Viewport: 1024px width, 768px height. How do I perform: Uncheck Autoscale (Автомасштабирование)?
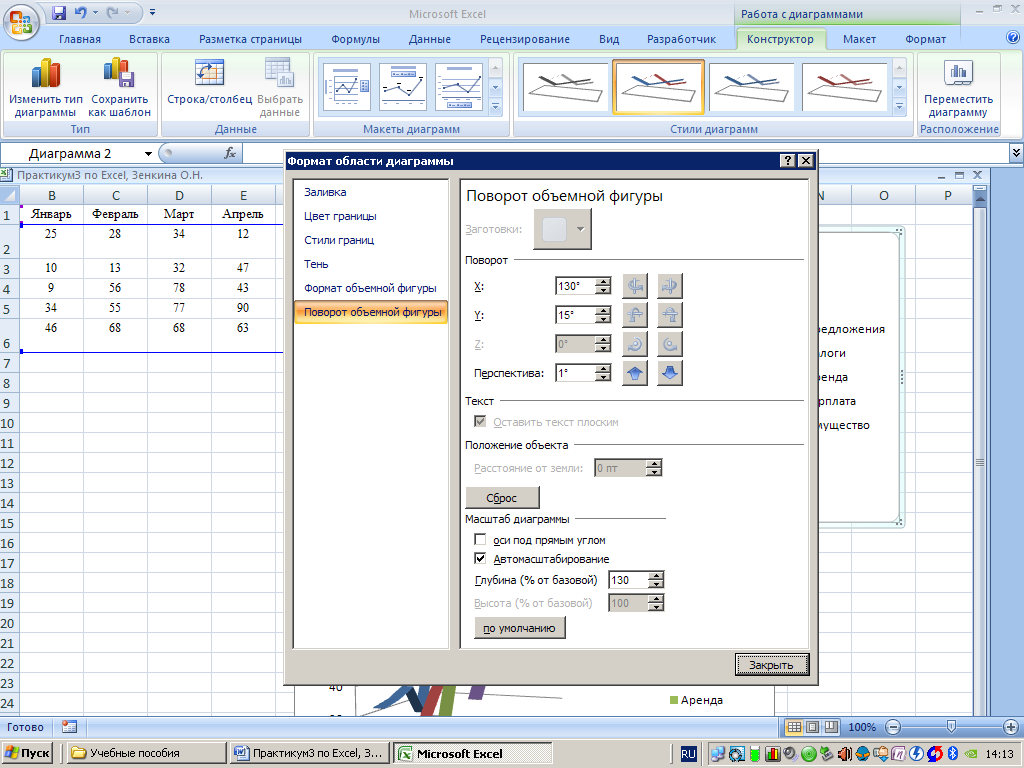[x=480, y=558]
